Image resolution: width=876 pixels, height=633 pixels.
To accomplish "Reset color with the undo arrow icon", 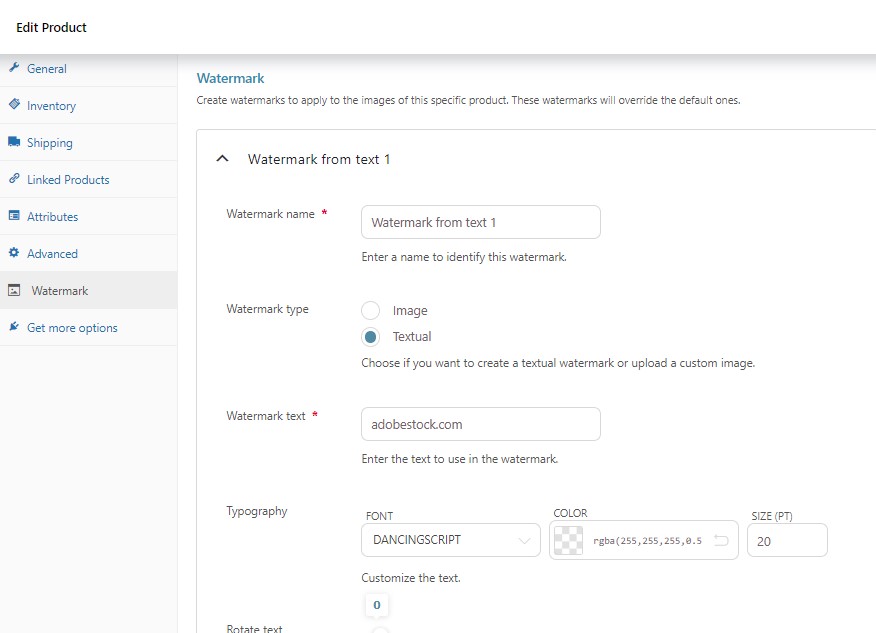I will pos(721,540).
